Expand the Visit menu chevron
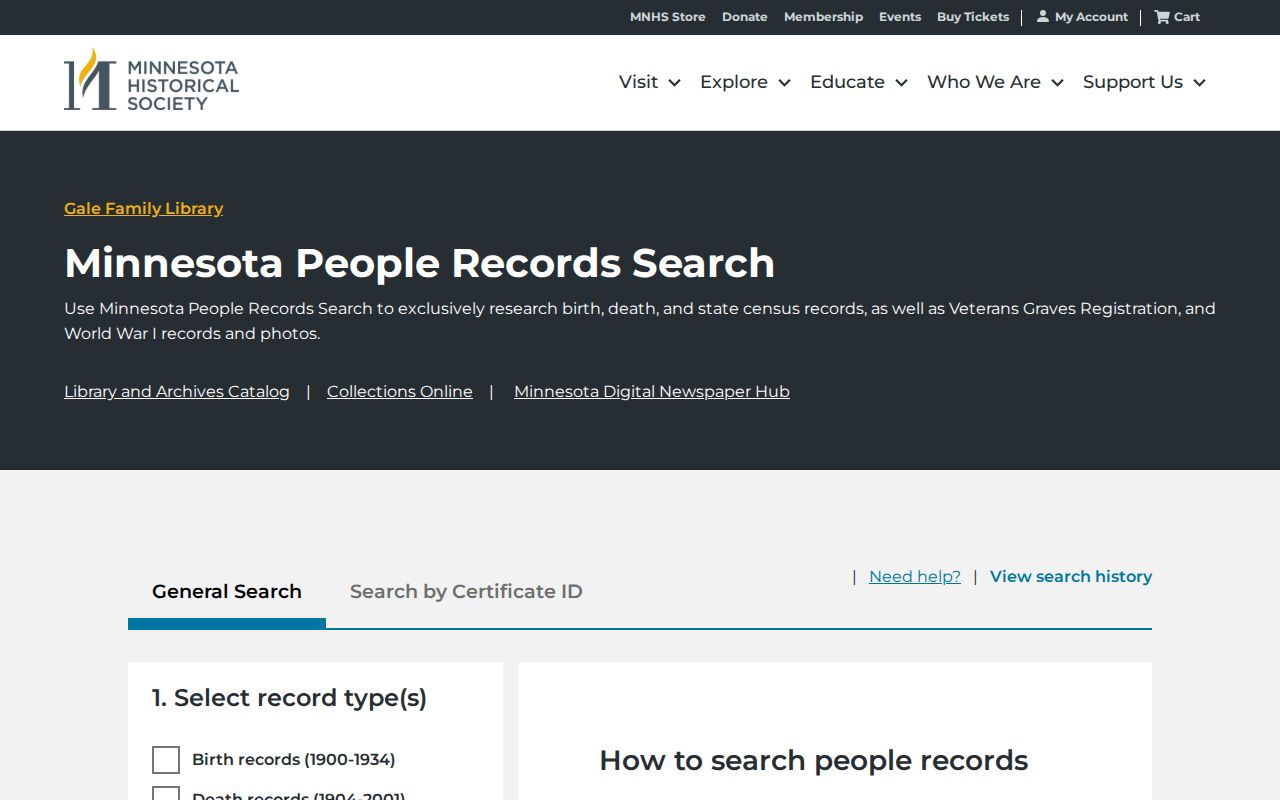Screen dimensions: 1280x800 tap(674, 83)
